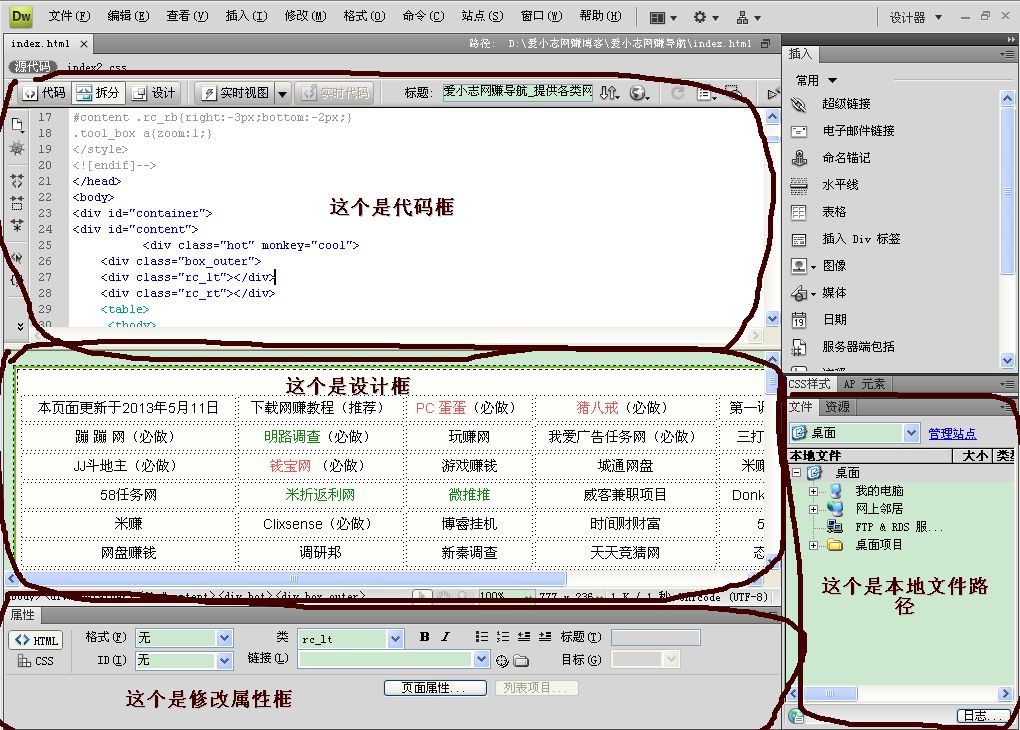Select the 插入 panel tab
Viewport: 1020px width, 730px height.
(800, 54)
